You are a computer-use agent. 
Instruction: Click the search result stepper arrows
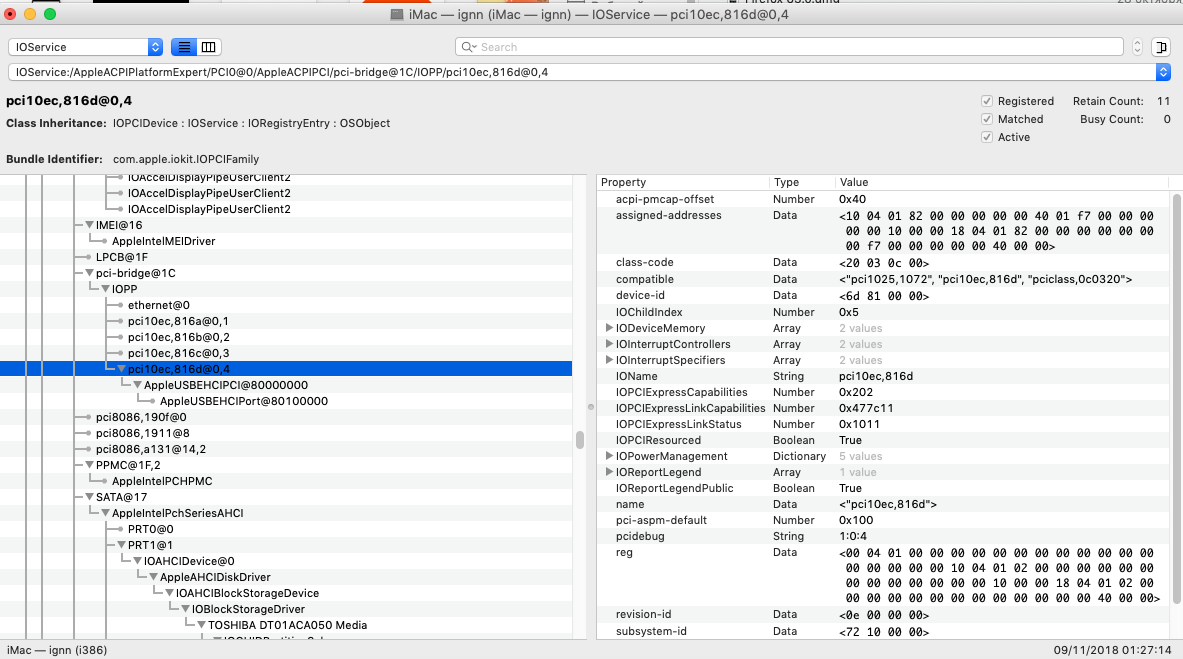(1137, 47)
